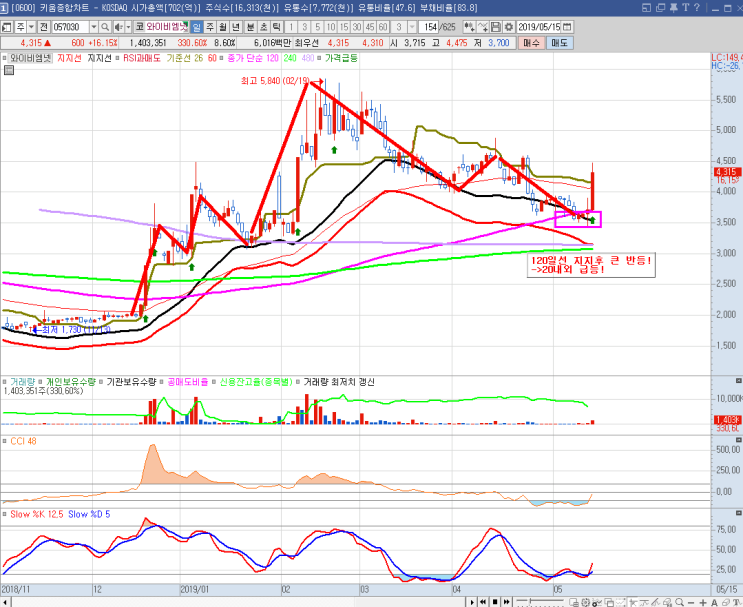The image size is (743, 607).
Task: Collapse the CCI panel corner button
Action: [738, 440]
